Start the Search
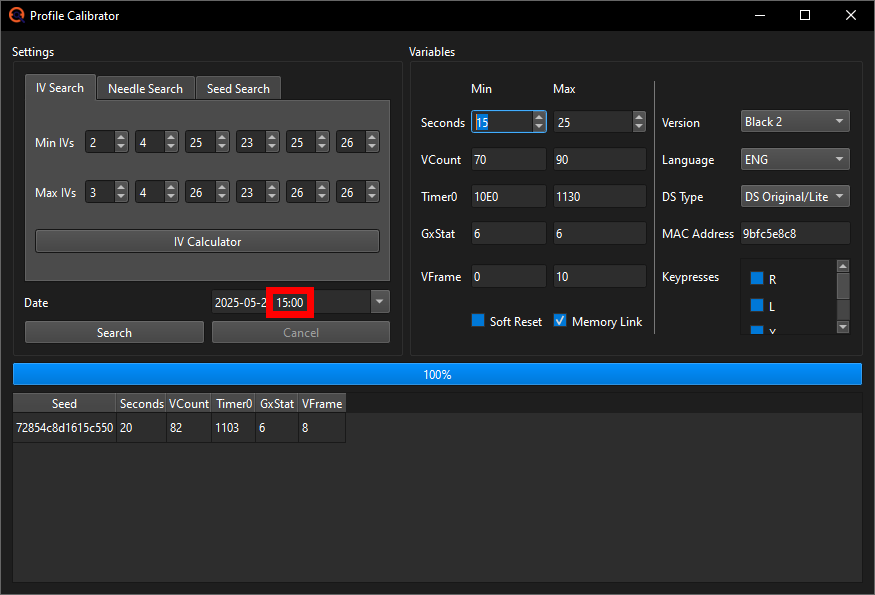 click(x=113, y=332)
